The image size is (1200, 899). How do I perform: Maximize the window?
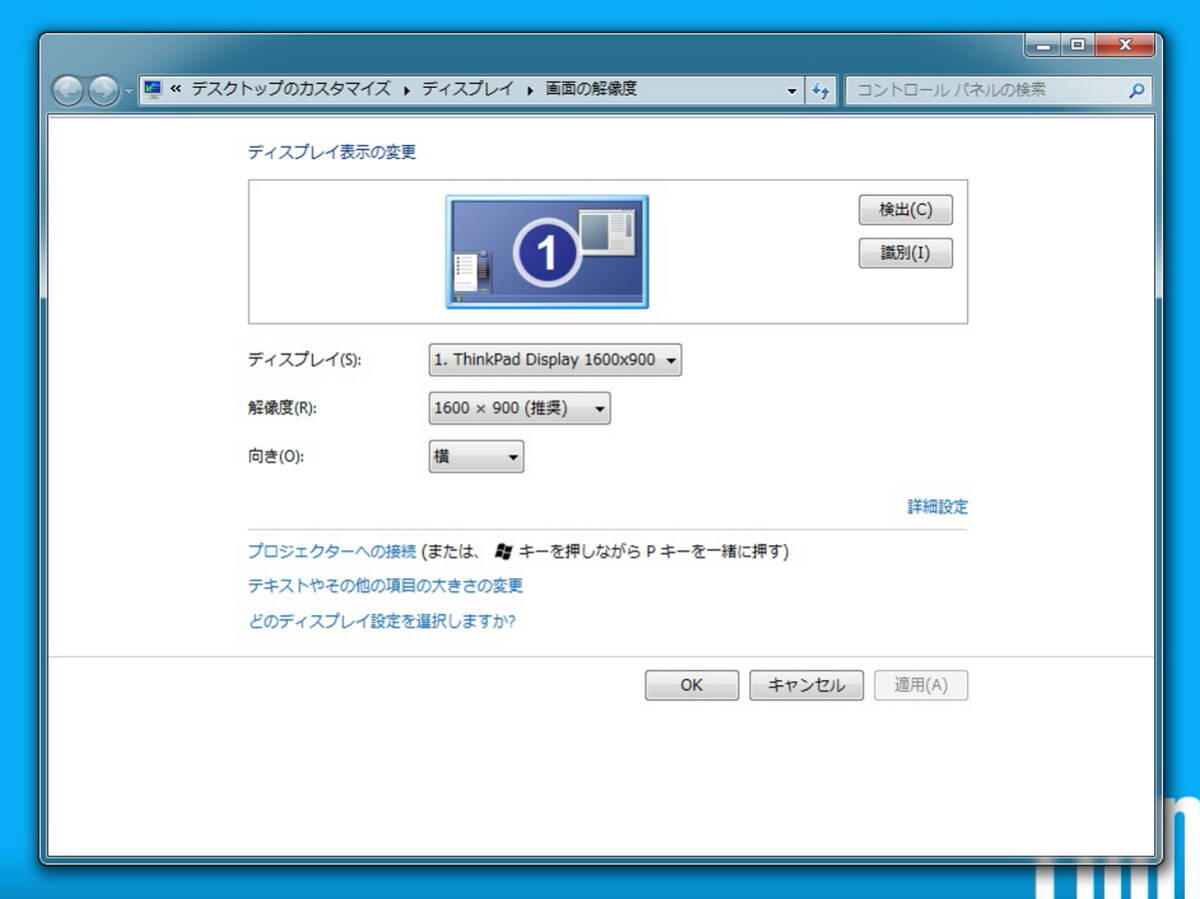1078,45
